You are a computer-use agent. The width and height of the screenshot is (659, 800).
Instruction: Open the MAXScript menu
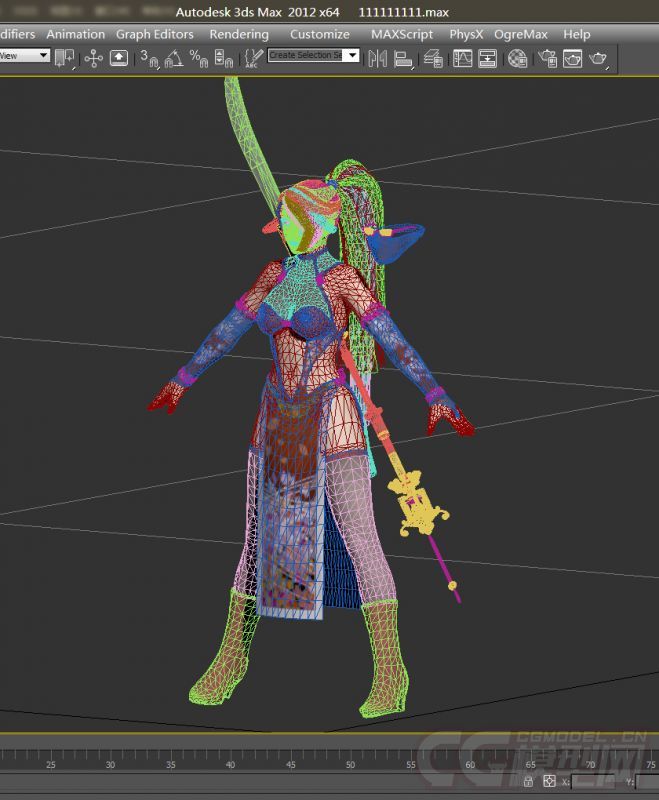pyautogui.click(x=402, y=34)
